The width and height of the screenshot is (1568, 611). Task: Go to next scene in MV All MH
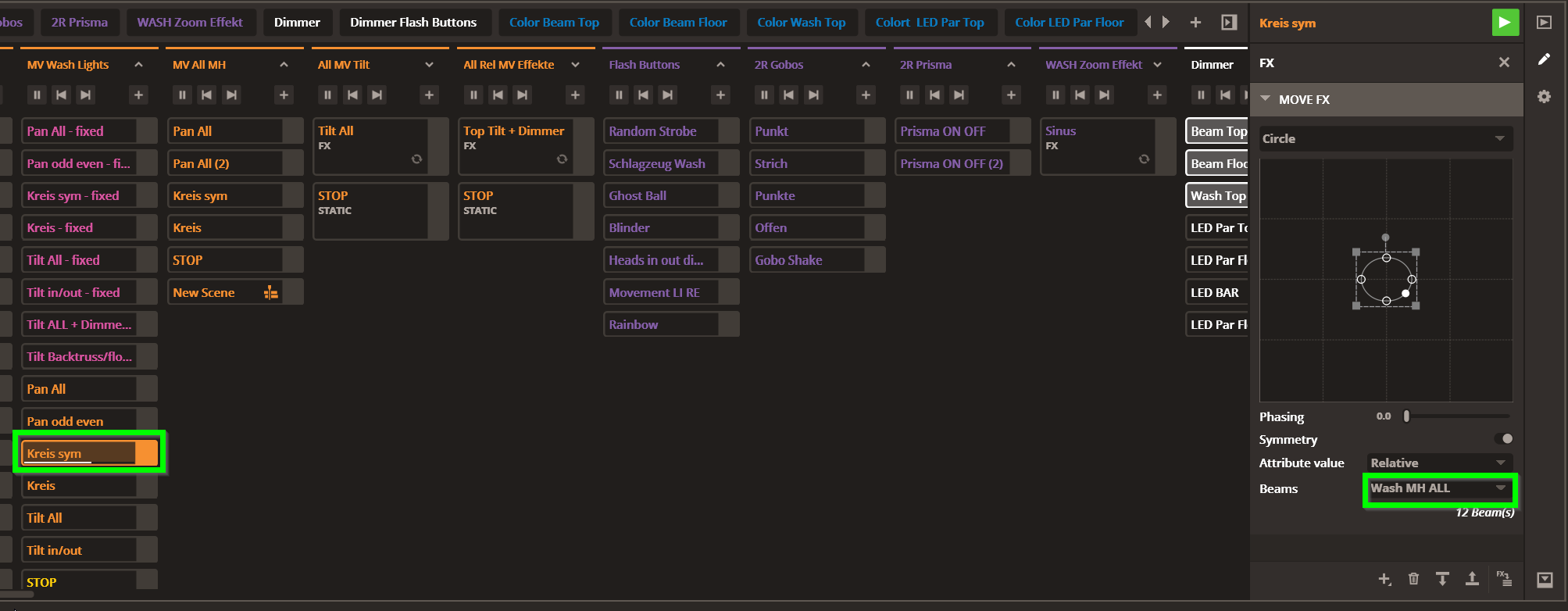(x=231, y=95)
